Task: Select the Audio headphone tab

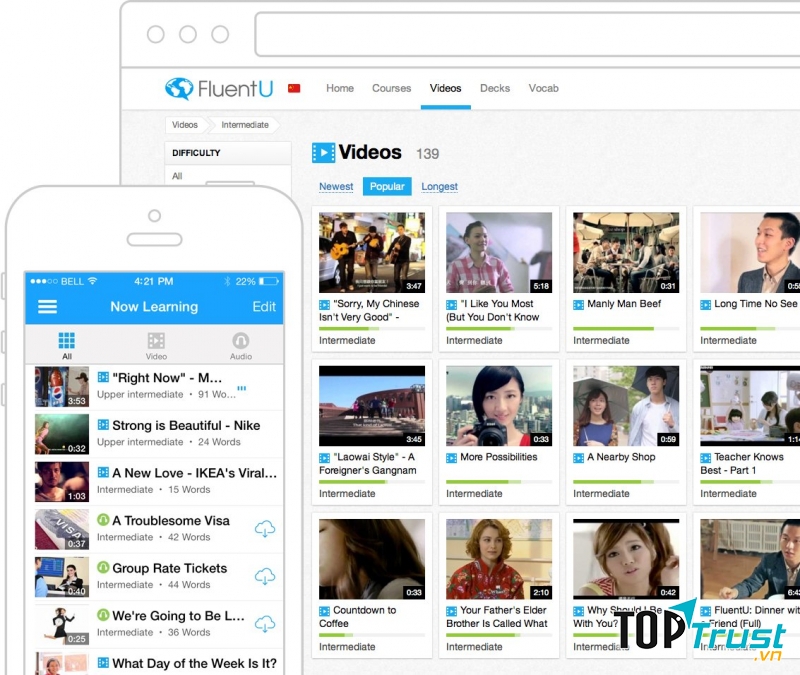Action: coord(241,345)
